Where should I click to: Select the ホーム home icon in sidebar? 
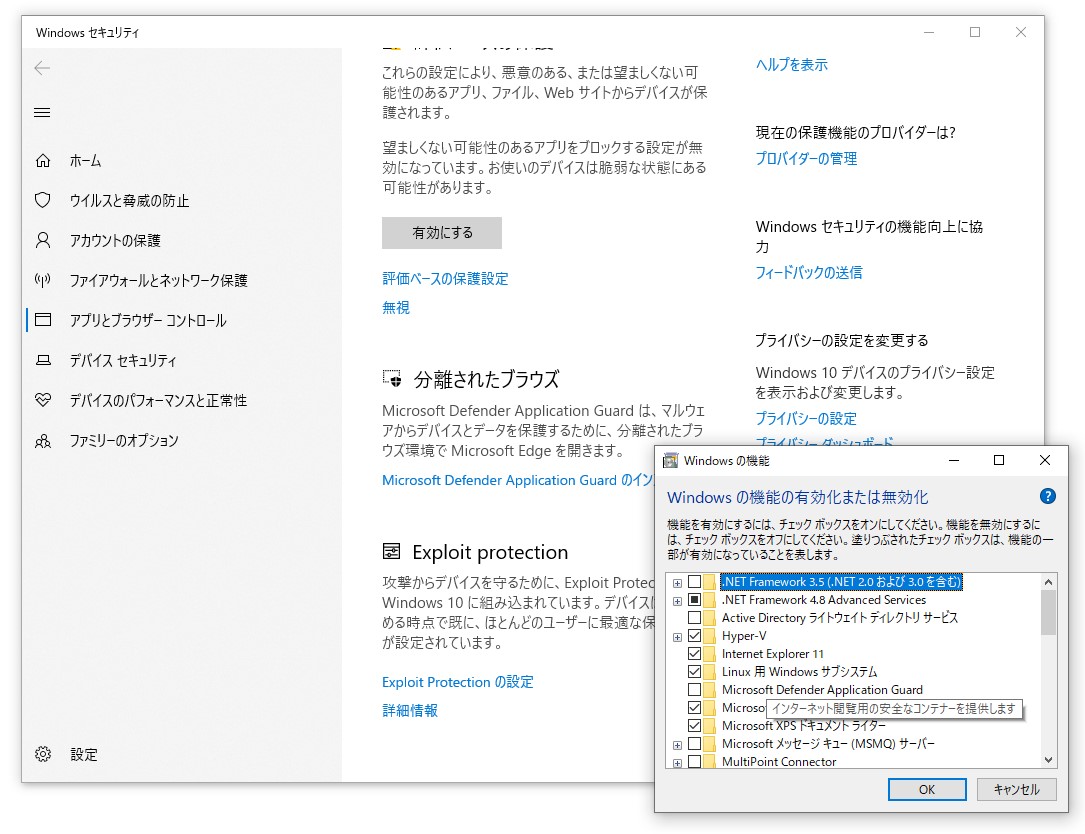pos(42,160)
